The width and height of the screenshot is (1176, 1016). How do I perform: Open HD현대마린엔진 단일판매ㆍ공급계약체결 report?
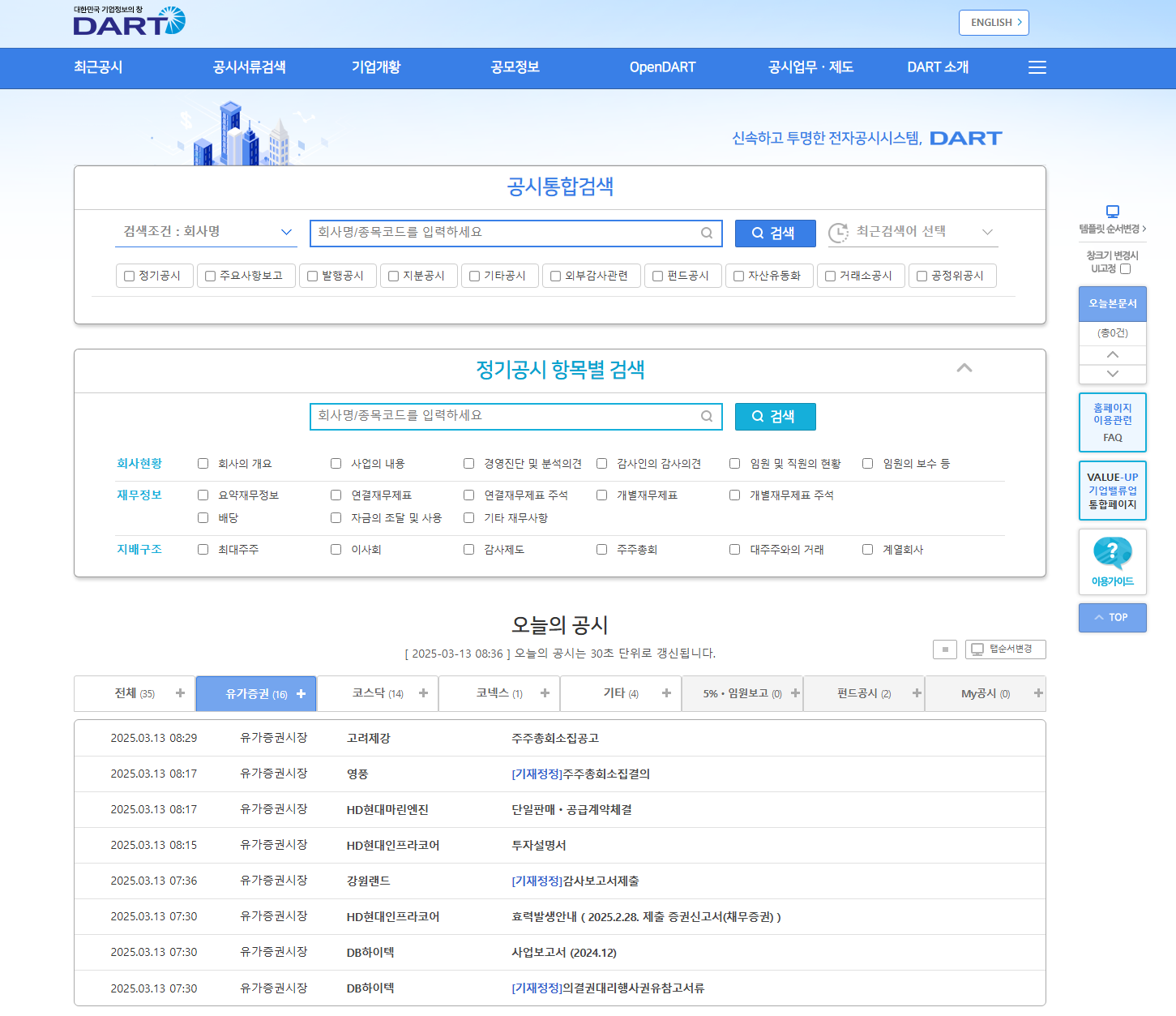571,810
